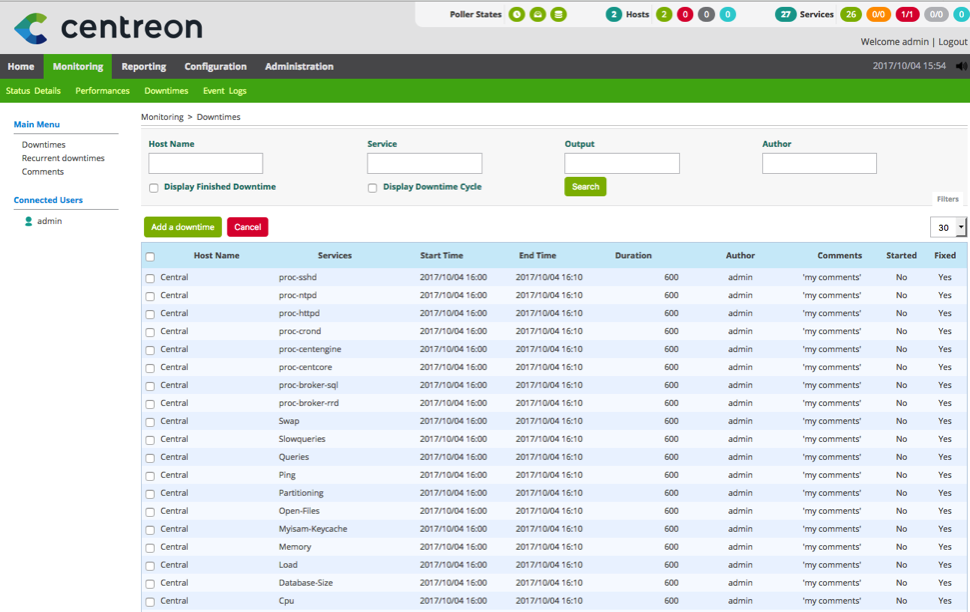
Task: Click the orange services warning counter badge
Action: pyautogui.click(x=879, y=14)
